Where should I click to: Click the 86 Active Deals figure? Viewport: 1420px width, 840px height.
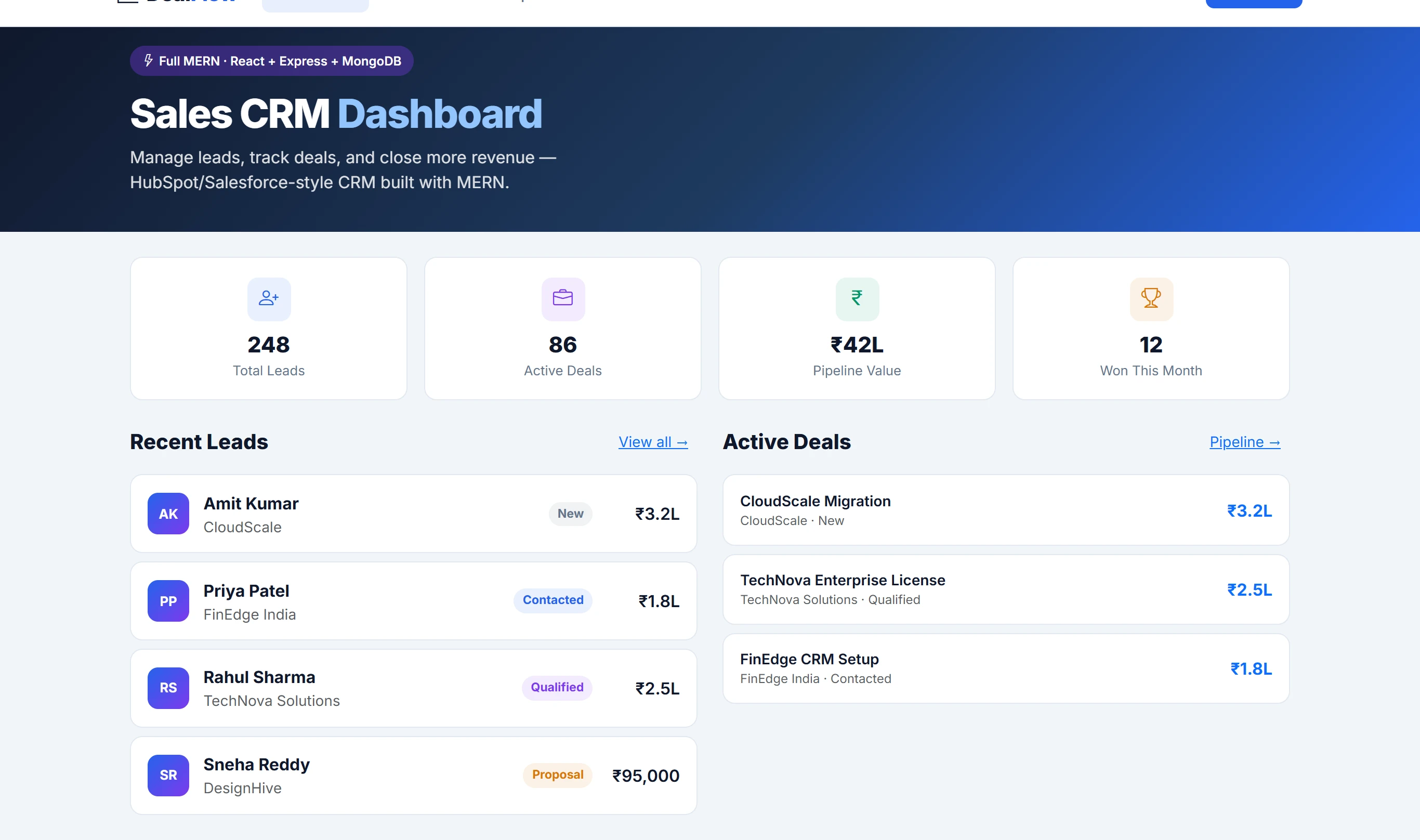pyautogui.click(x=562, y=344)
